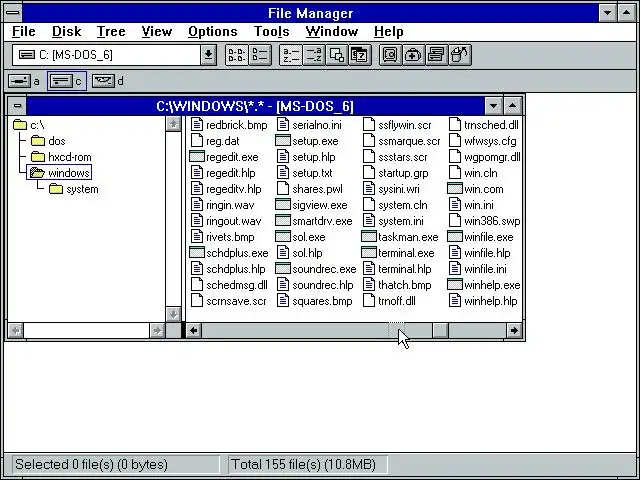Open the Tree menu
640x480 pixels.
pyautogui.click(x=111, y=31)
